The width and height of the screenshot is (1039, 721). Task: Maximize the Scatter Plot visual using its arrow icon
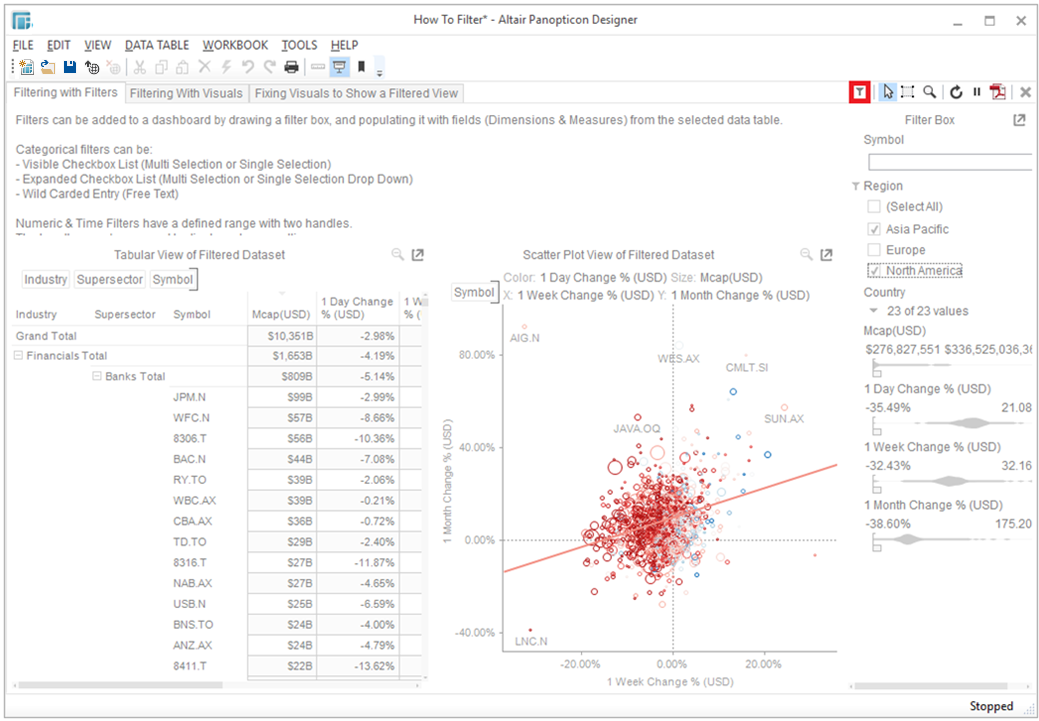tap(827, 255)
